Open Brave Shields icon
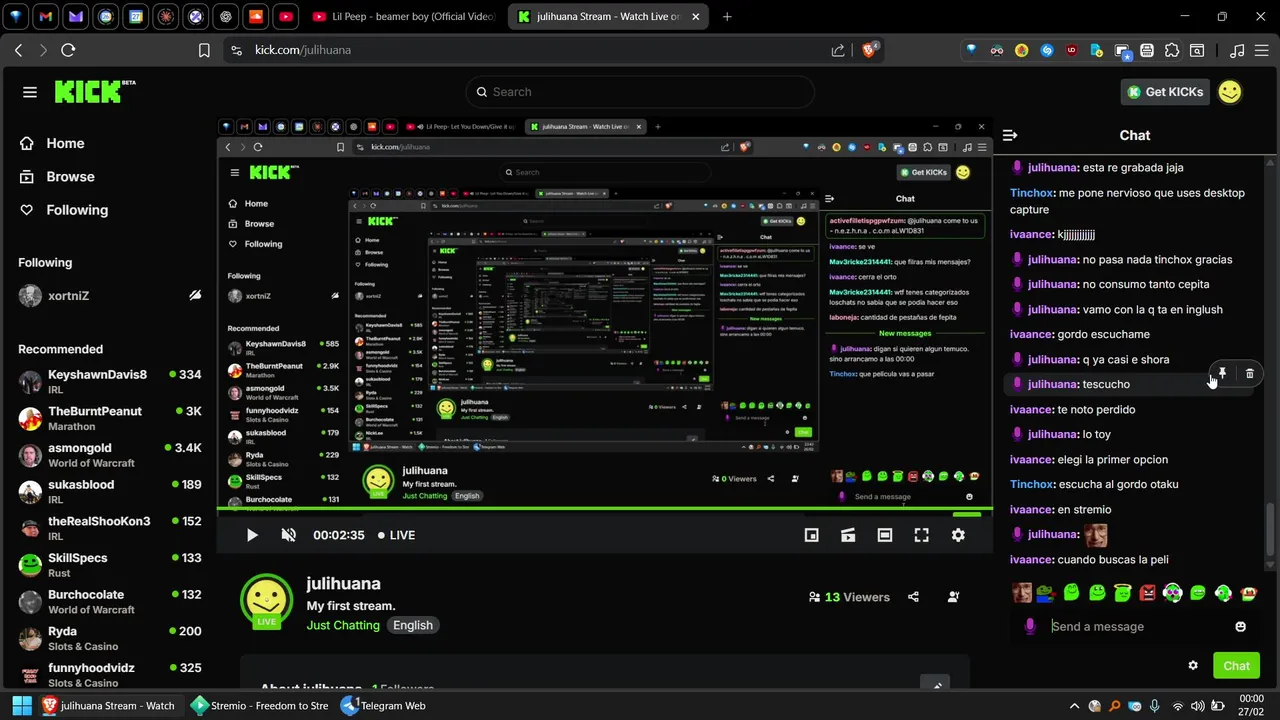 pos(870,50)
